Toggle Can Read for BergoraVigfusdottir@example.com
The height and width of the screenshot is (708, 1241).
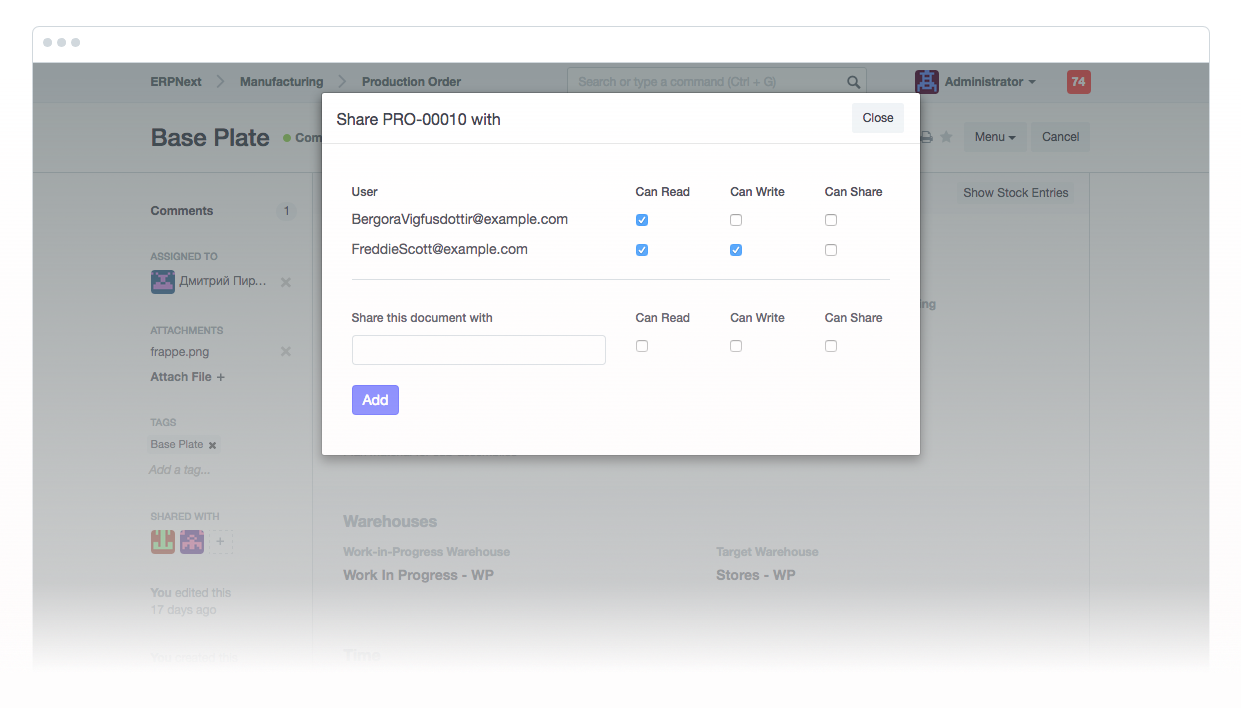click(642, 220)
